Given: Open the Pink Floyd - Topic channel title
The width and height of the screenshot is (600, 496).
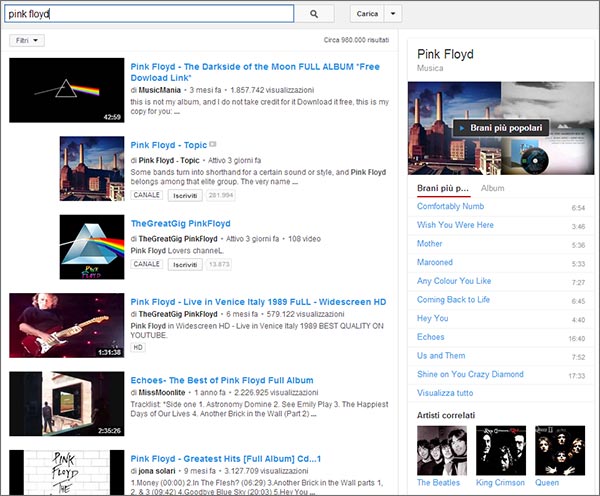Looking at the screenshot, I should (x=169, y=145).
